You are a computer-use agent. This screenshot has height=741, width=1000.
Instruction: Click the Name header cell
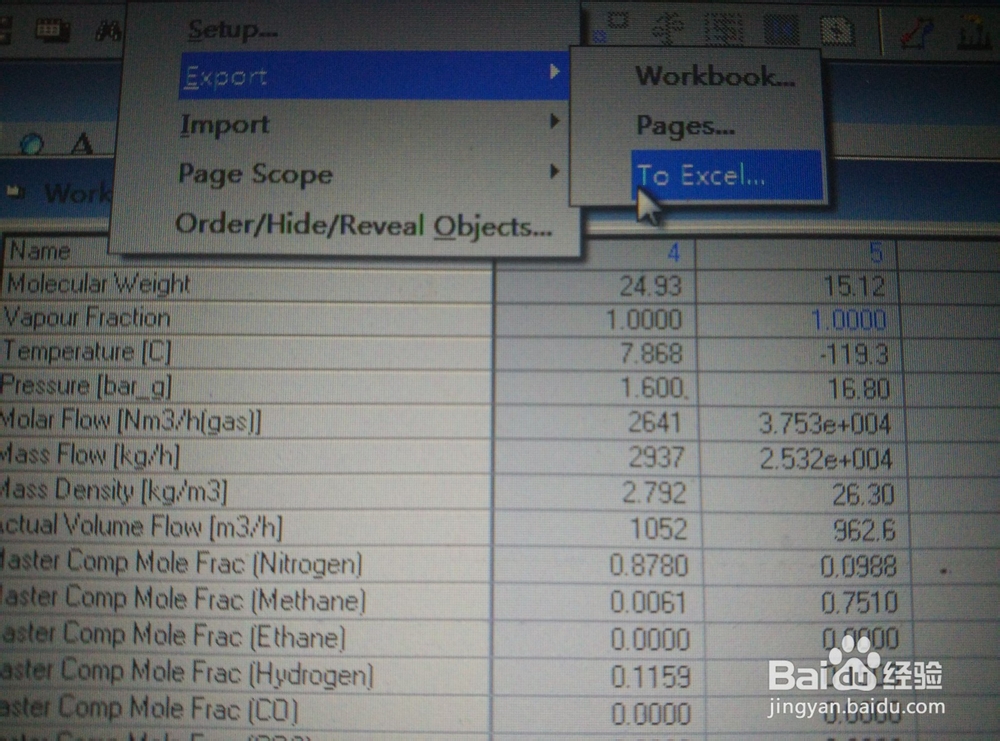[40, 251]
